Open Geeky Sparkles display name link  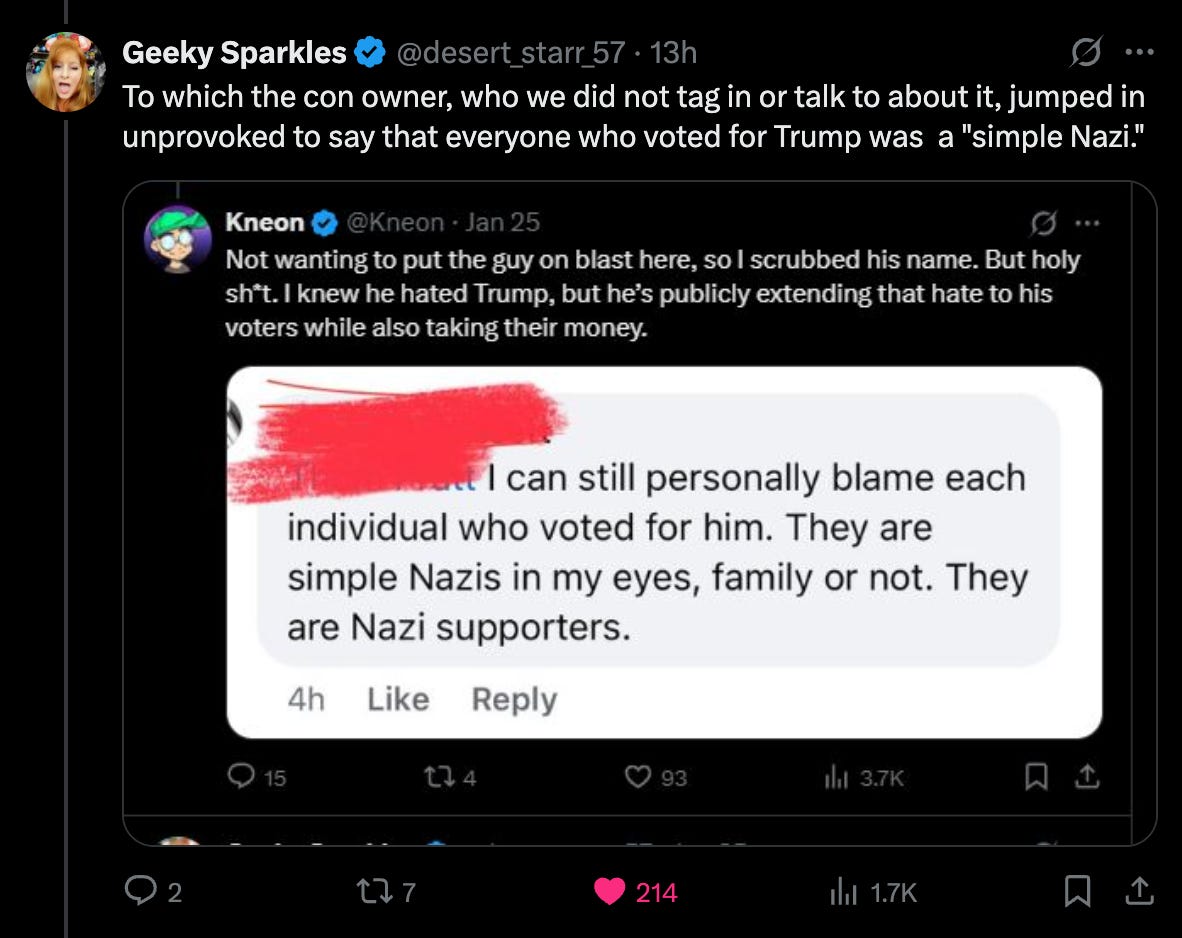[234, 53]
